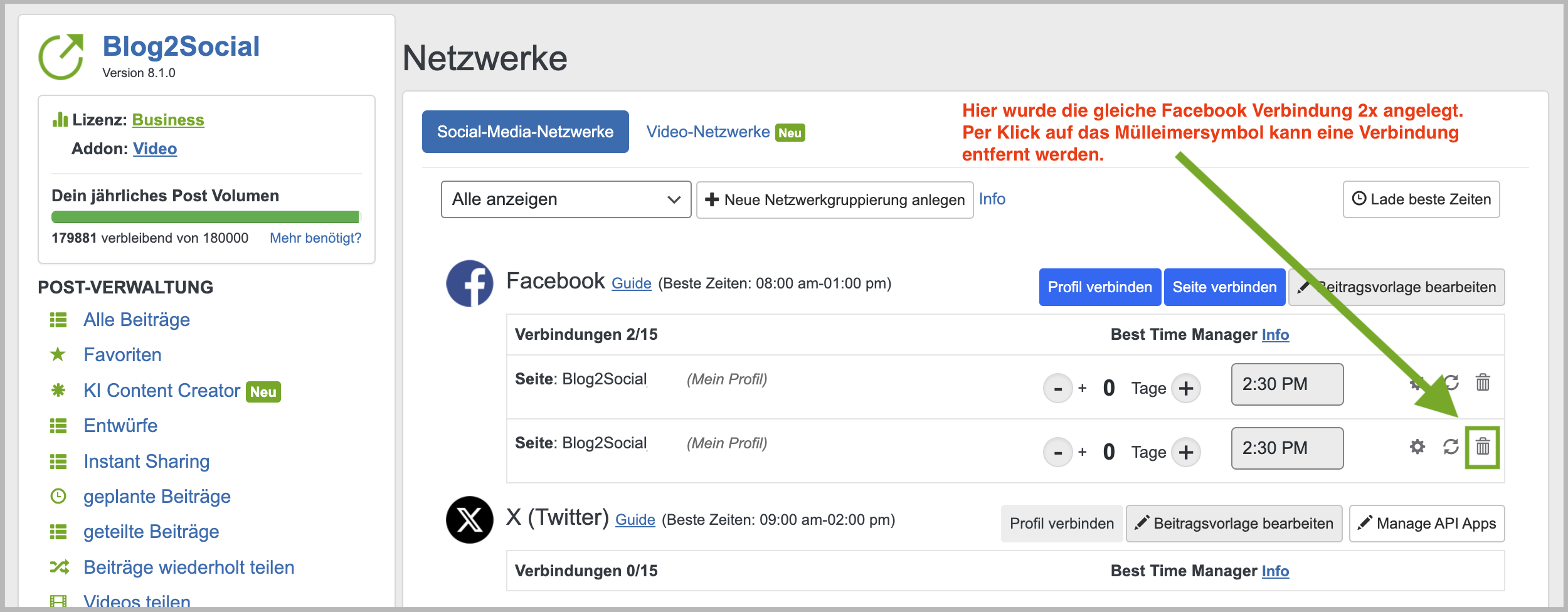This screenshot has height=612, width=1568.
Task: Open Beiträge wiederholt teilen in the sidebar
Action: point(189,567)
